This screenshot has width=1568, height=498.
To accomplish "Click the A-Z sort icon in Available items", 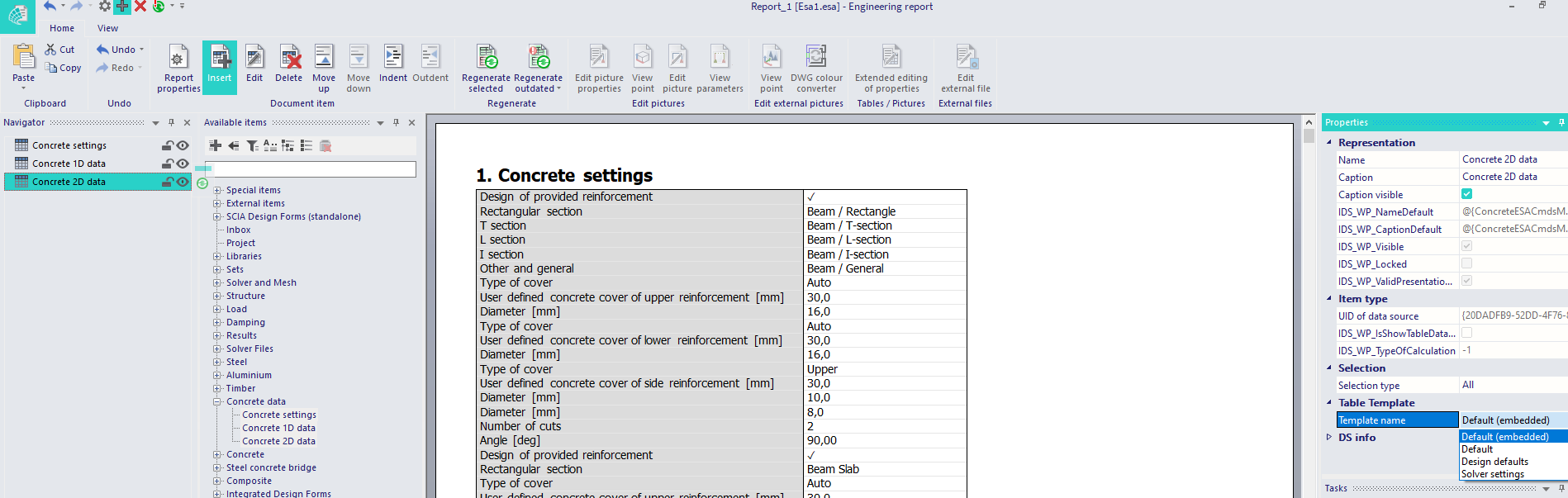I will point(270,145).
